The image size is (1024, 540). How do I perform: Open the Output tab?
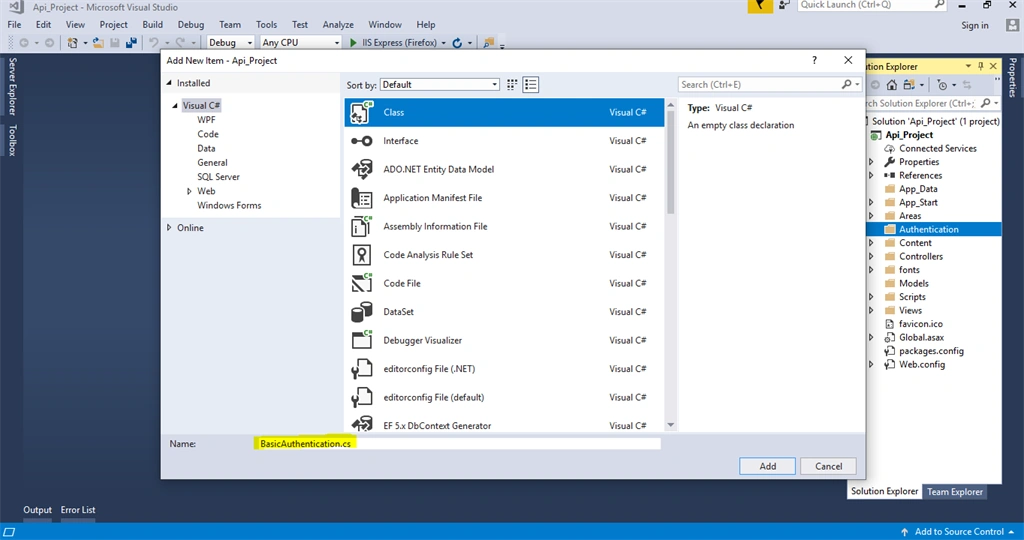pyautogui.click(x=37, y=510)
